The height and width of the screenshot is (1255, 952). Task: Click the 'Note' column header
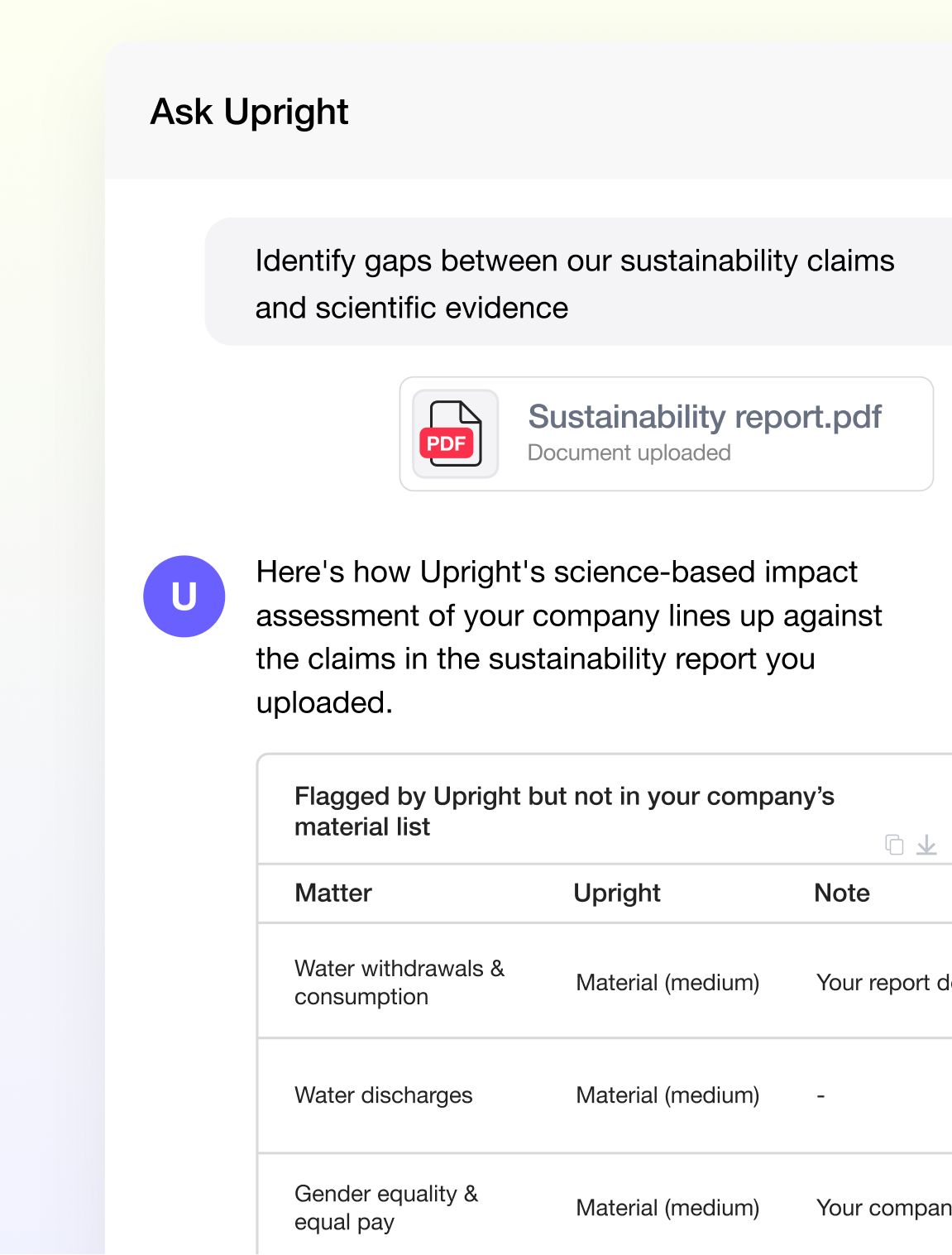click(x=842, y=893)
